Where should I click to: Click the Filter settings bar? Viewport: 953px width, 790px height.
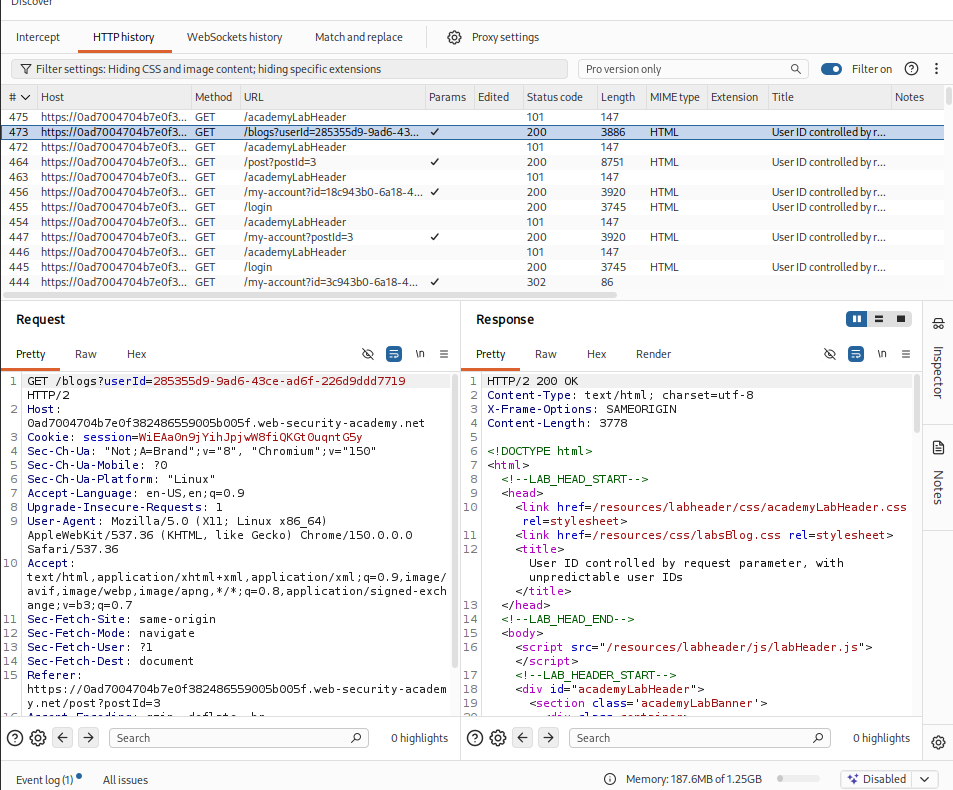(x=289, y=69)
